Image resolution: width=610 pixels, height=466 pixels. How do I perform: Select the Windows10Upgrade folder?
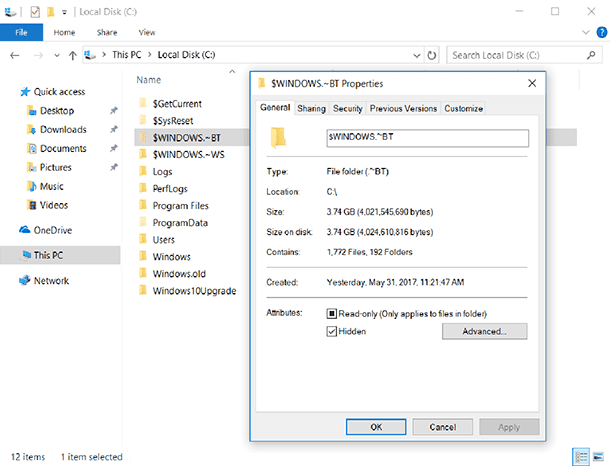click(194, 291)
